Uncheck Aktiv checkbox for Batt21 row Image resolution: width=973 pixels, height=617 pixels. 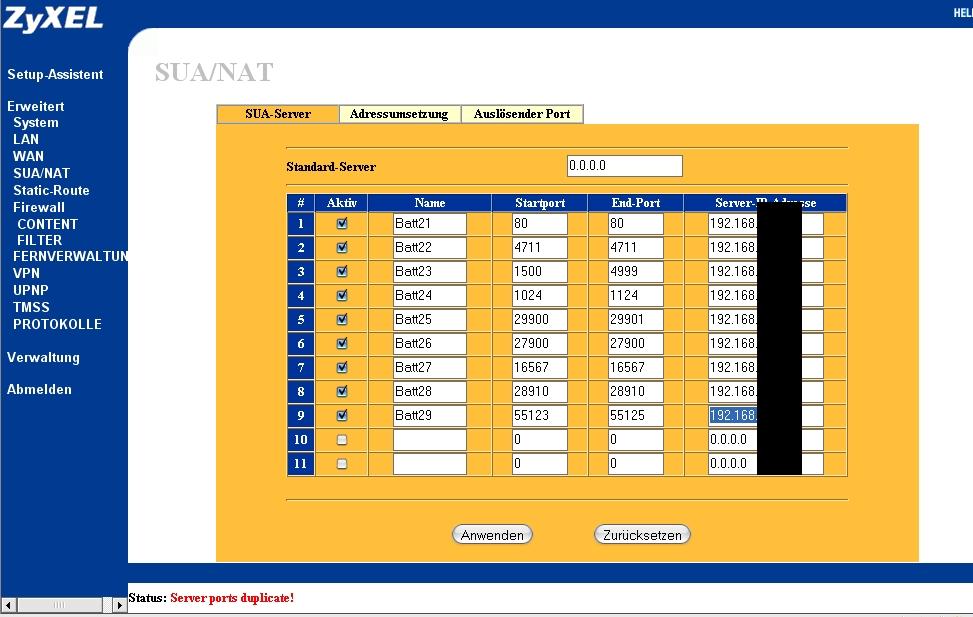[x=342, y=223]
